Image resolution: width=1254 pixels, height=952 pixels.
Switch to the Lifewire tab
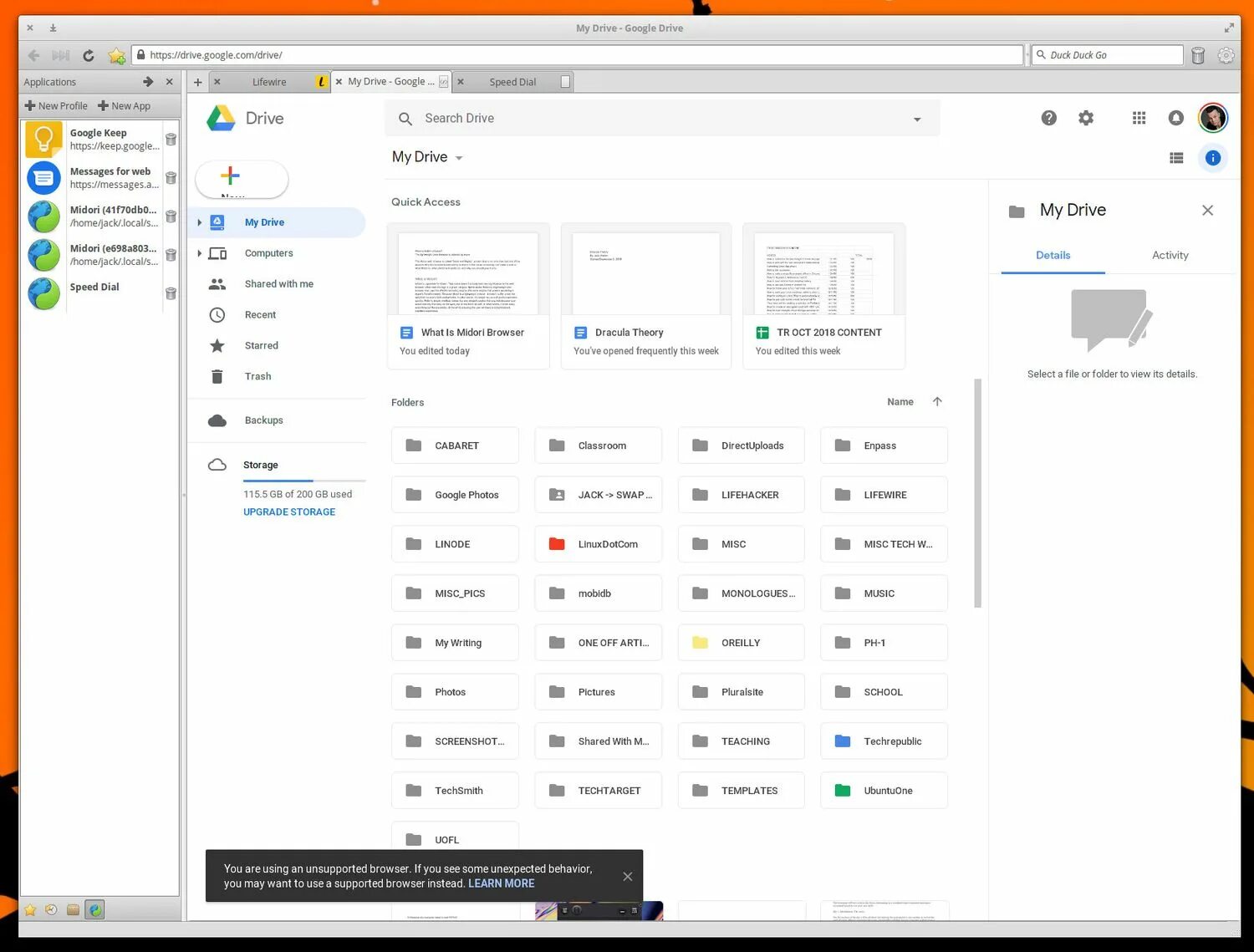click(269, 82)
